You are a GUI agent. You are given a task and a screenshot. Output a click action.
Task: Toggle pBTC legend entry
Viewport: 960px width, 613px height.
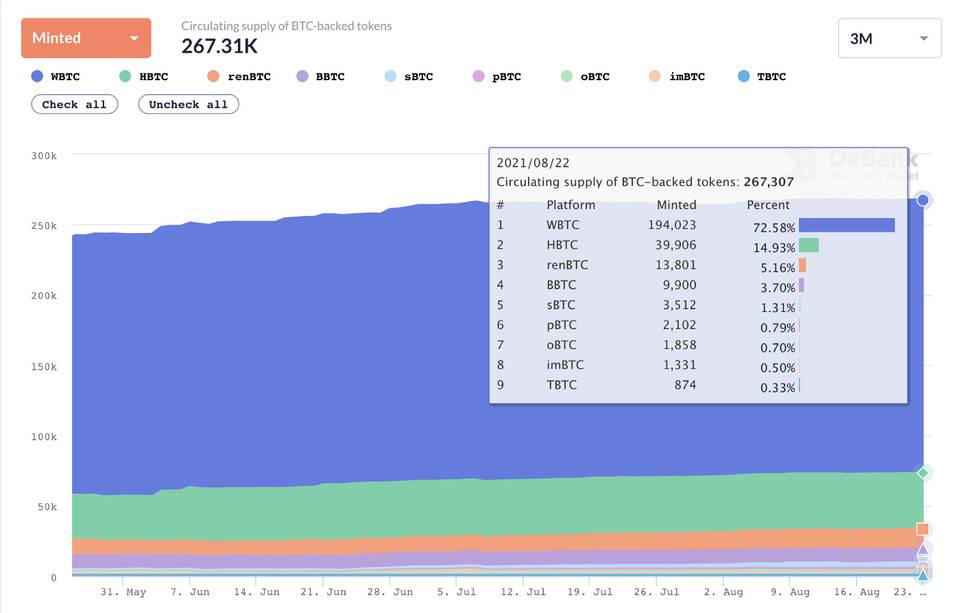(497, 77)
